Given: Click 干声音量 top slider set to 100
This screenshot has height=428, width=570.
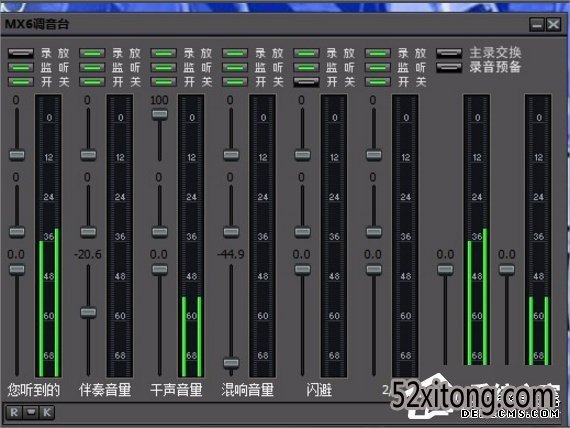Looking at the screenshot, I should pyautogui.click(x=160, y=115).
